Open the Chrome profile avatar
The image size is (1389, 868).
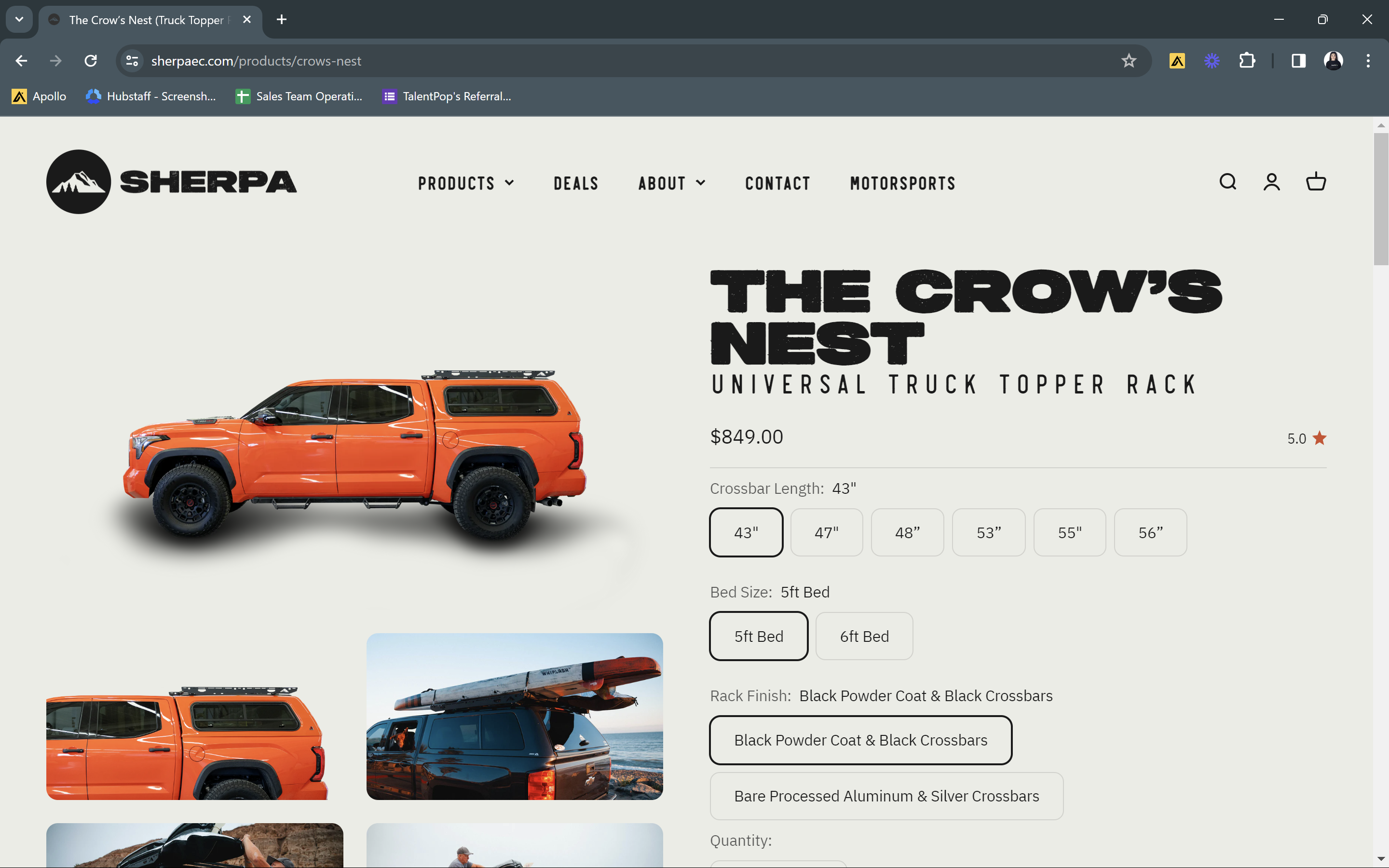tap(1334, 61)
